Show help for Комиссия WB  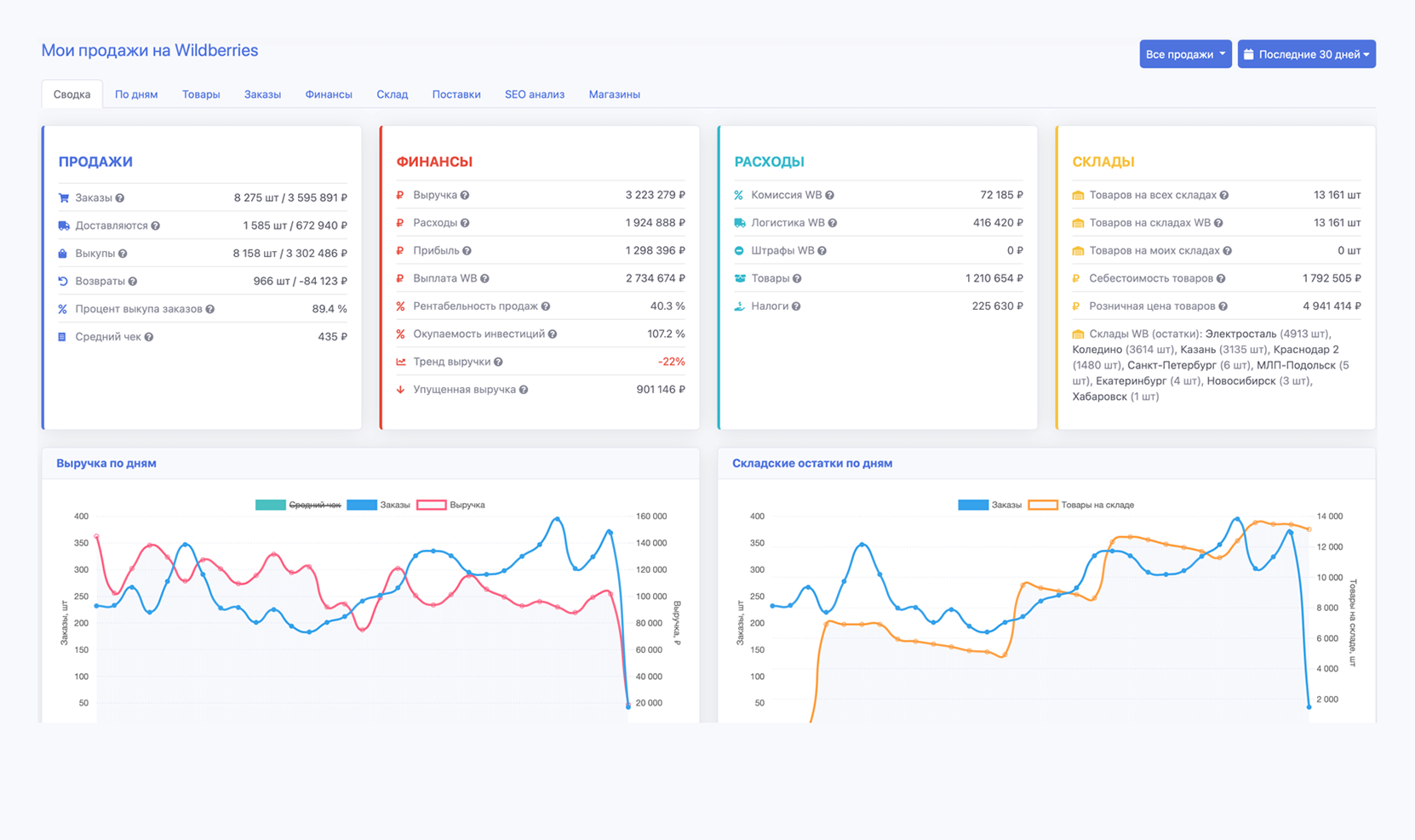coord(829,196)
